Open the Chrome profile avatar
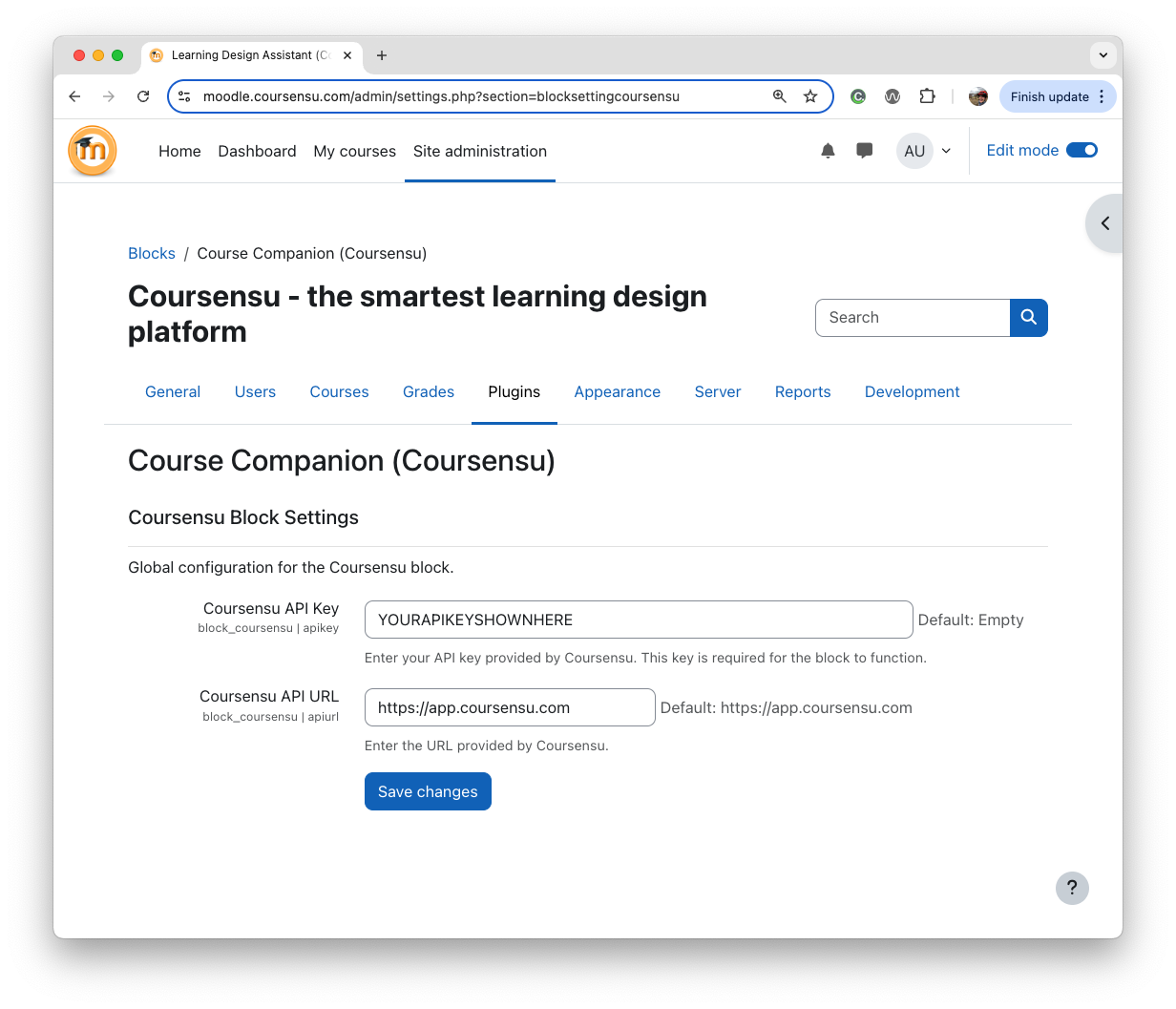Screen dimensions: 1176x1009 tap(978, 96)
